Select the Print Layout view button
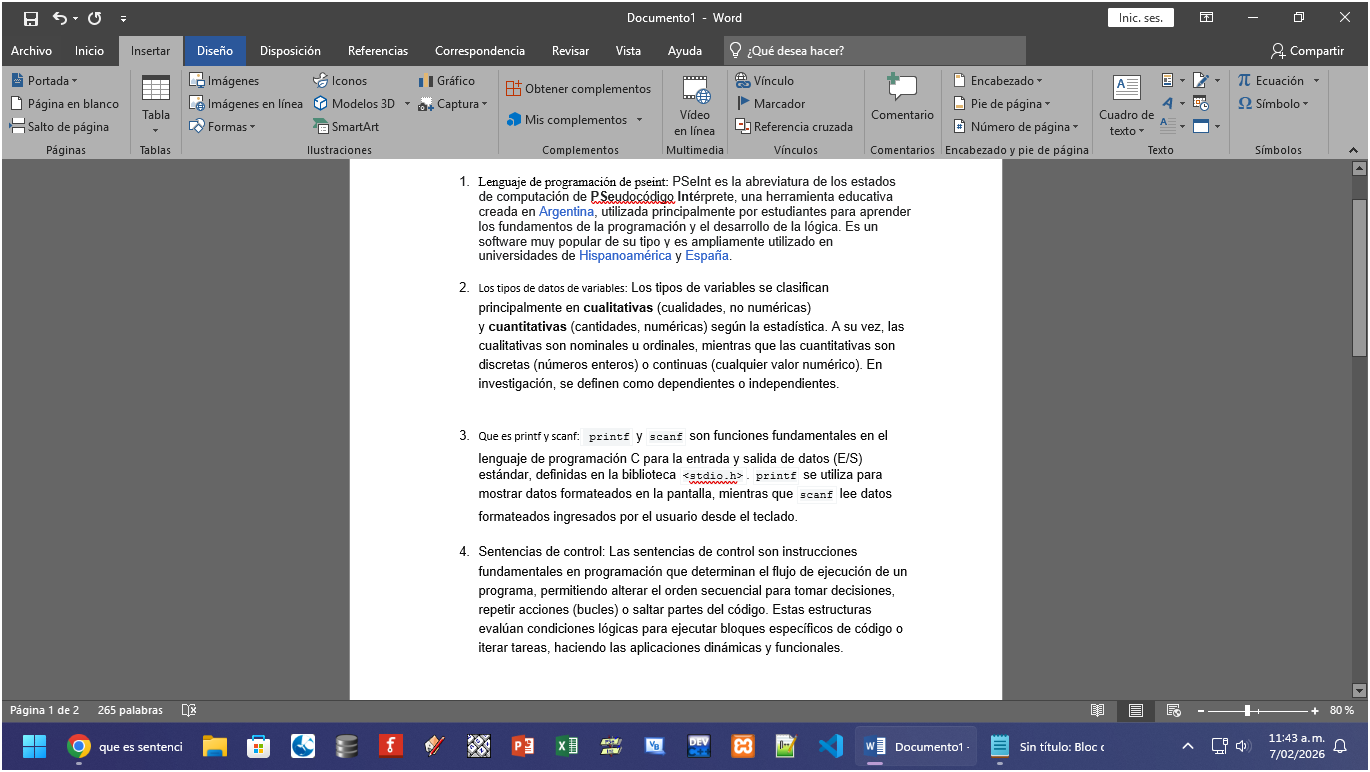 click(1136, 710)
